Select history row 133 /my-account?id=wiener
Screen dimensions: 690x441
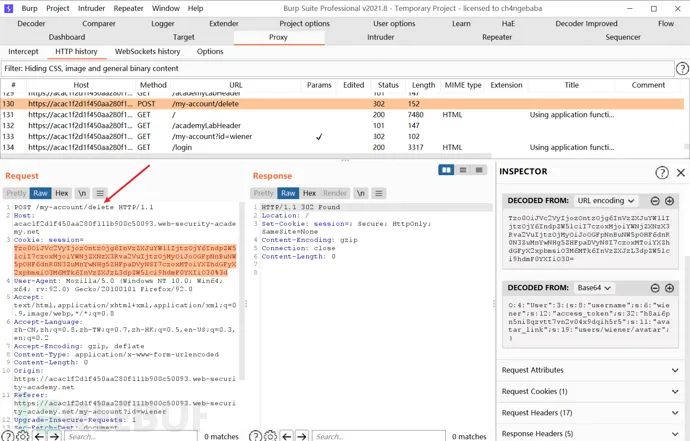pos(342,136)
